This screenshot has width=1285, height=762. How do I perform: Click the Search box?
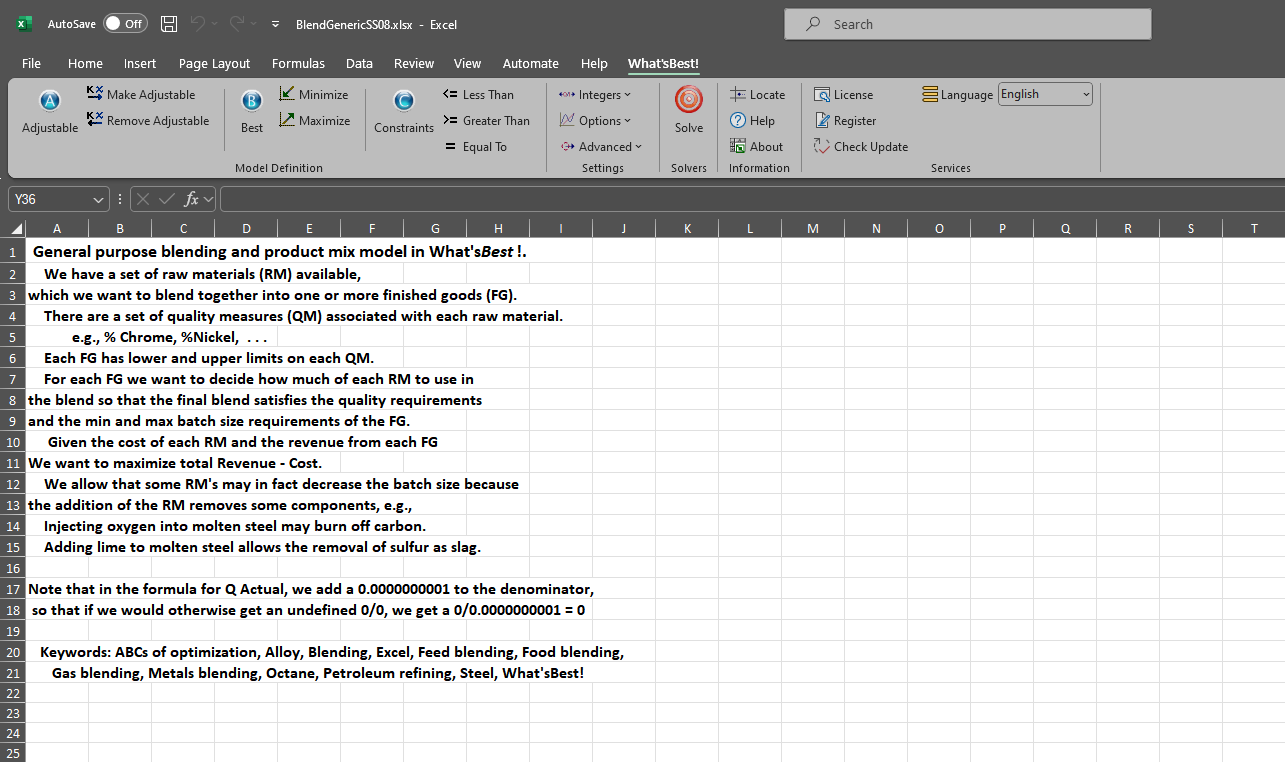(968, 24)
